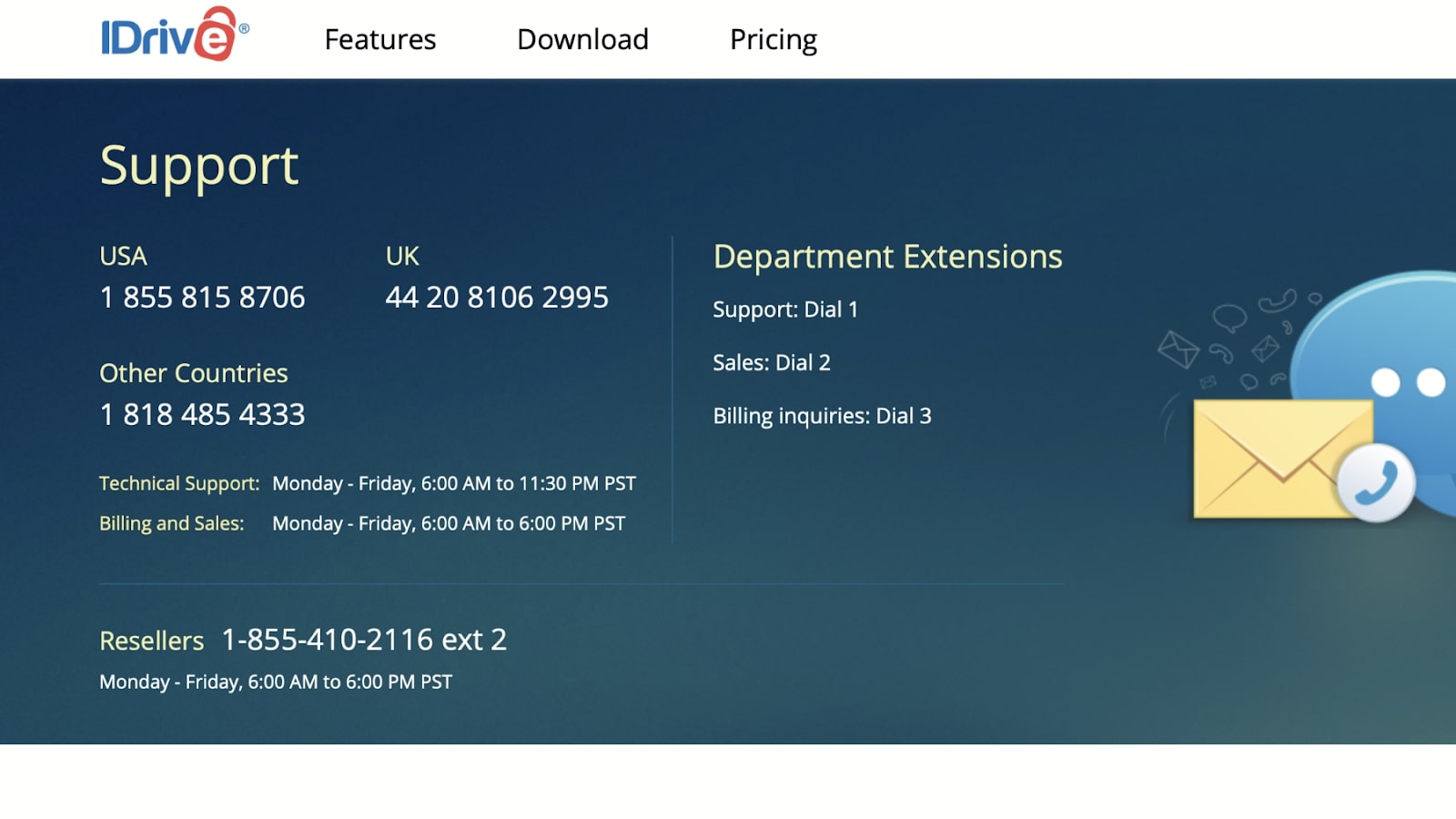Viewport: 1456px width, 819px height.
Task: Click the small envelope doodle above the mail icon
Action: 1179,350
